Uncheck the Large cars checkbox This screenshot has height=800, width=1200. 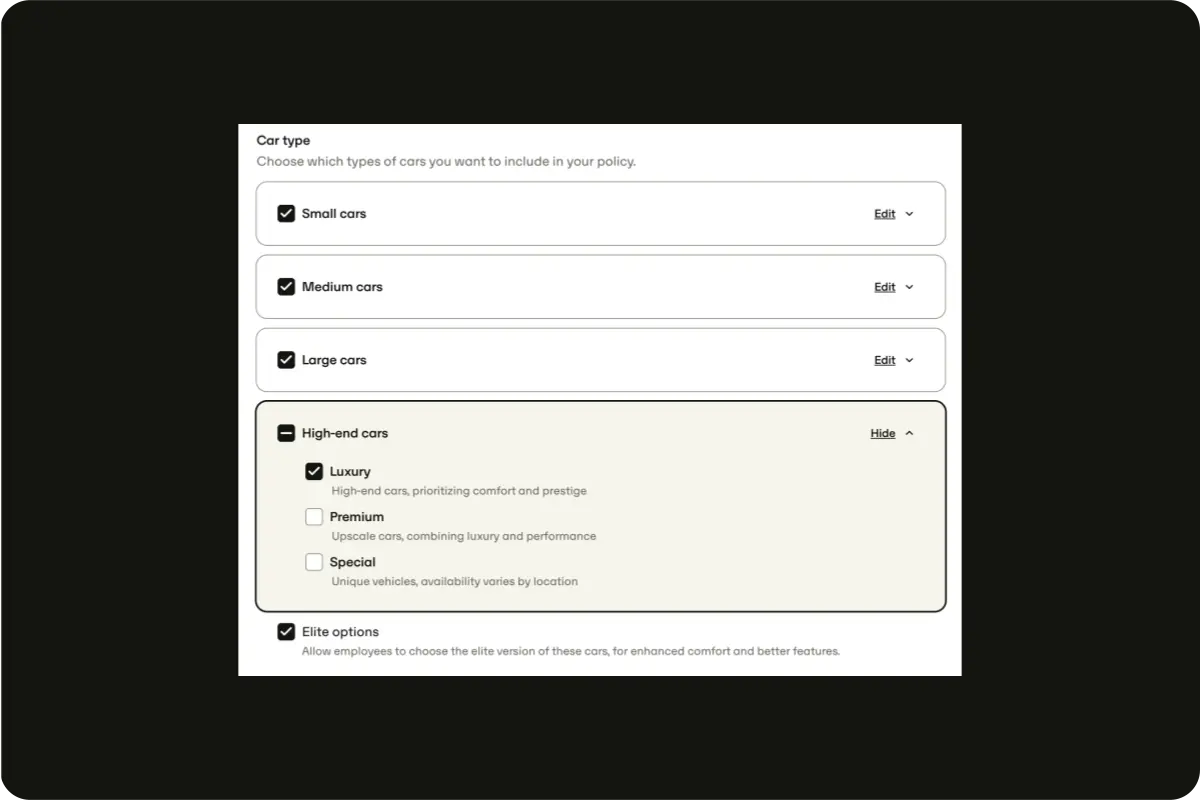pyautogui.click(x=286, y=360)
